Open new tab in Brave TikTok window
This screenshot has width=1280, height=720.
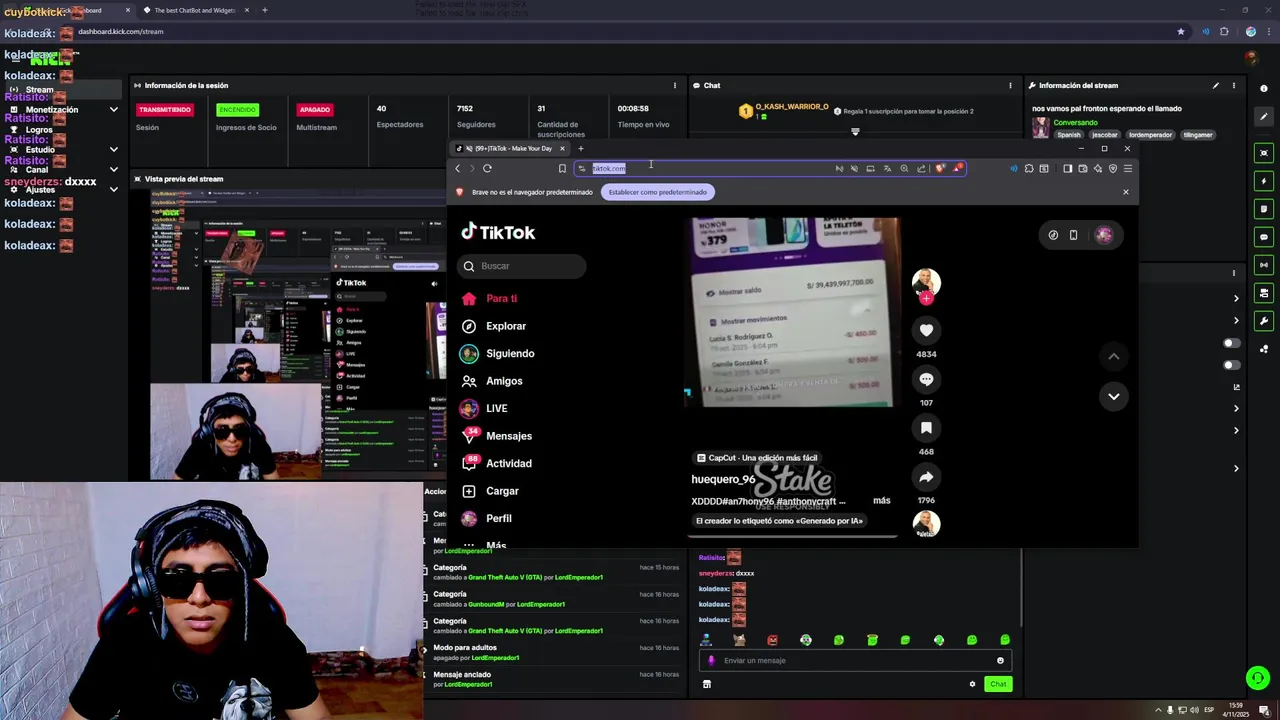(580, 149)
